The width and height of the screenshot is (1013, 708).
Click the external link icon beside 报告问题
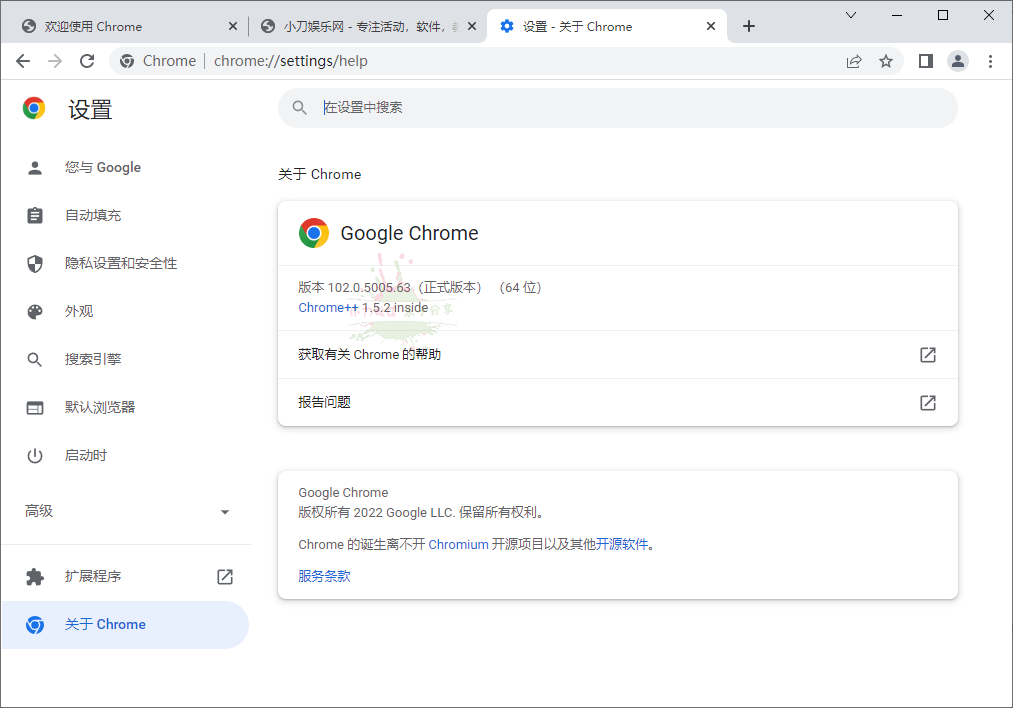coord(927,402)
